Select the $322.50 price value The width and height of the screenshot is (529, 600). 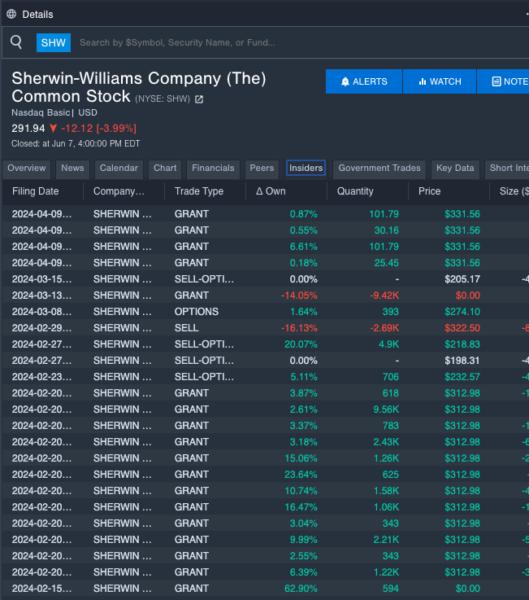coord(462,328)
